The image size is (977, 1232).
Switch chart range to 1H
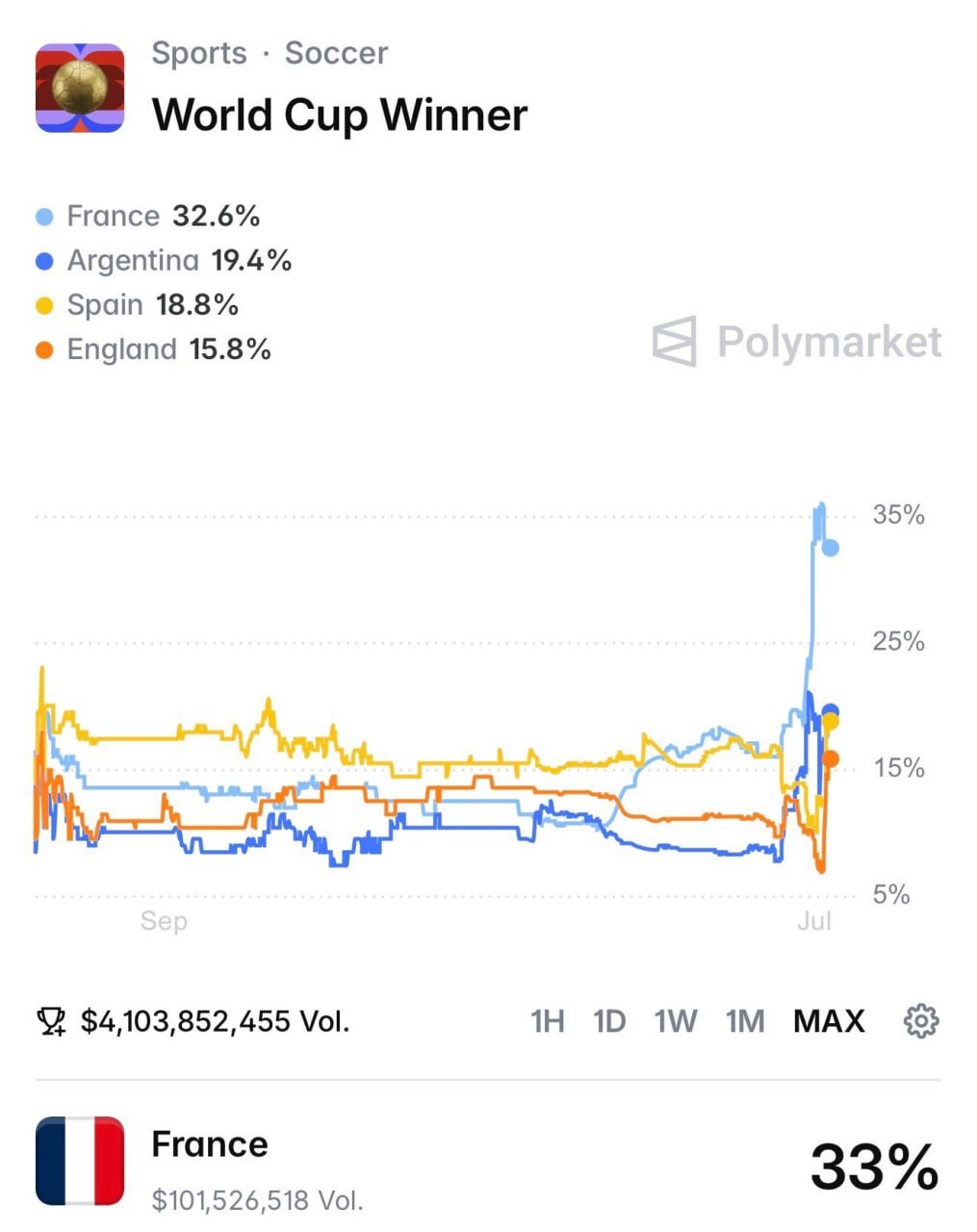click(x=548, y=1021)
